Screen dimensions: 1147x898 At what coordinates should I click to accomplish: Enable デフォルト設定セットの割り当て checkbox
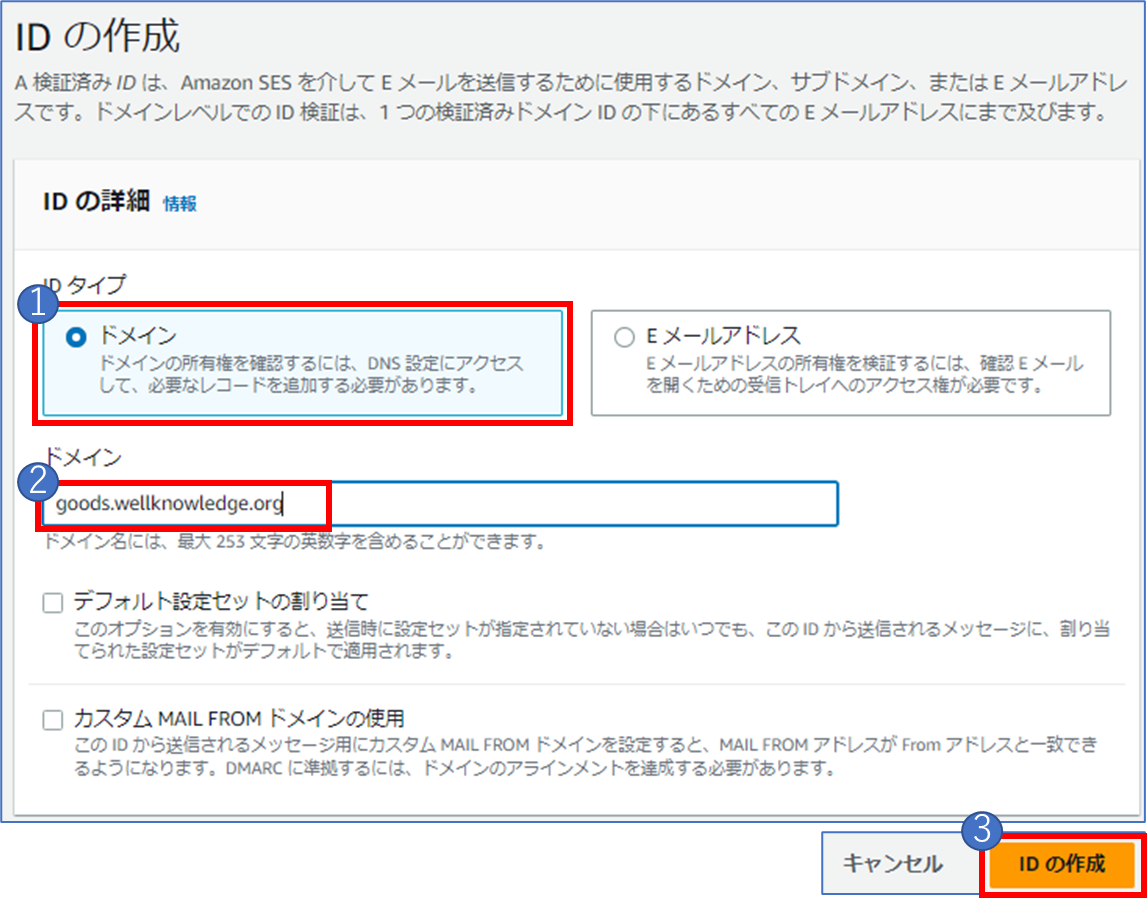[x=53, y=603]
